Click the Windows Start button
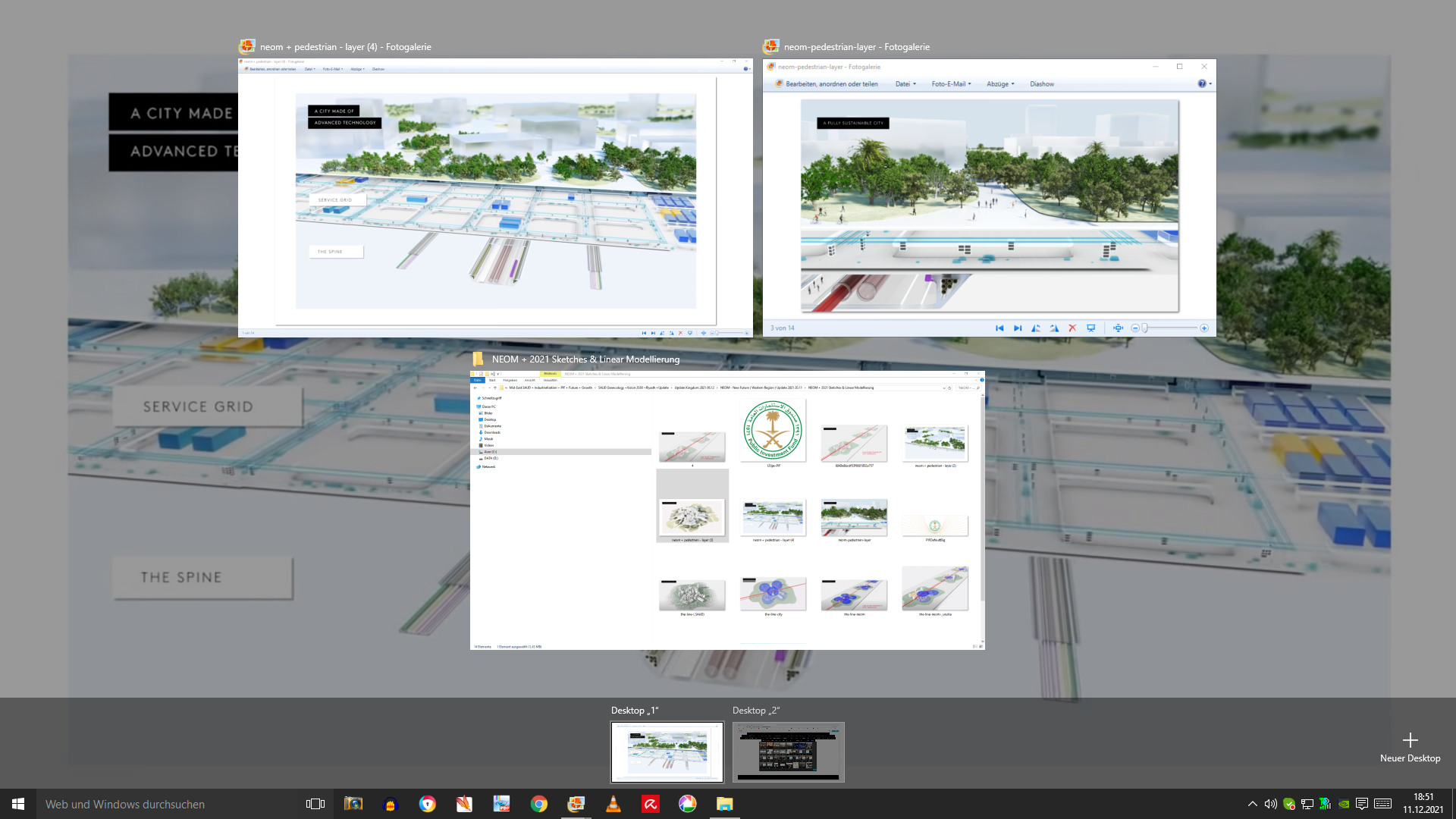 click(18, 804)
